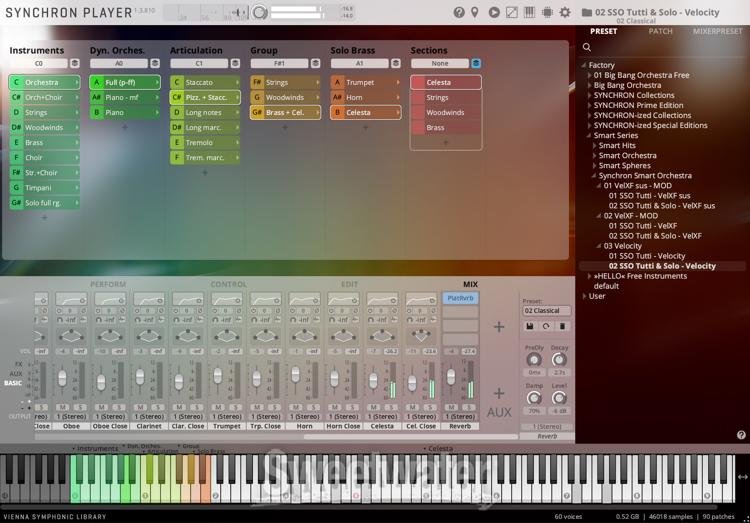The image size is (750, 523).
Task: Open the help question mark icon in top toolbar
Action: point(459,12)
